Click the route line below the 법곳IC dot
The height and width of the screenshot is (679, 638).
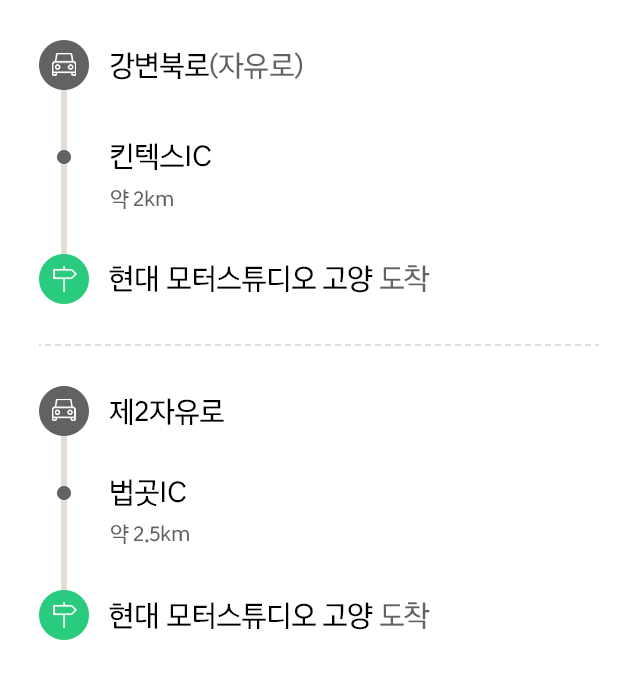coord(64,545)
